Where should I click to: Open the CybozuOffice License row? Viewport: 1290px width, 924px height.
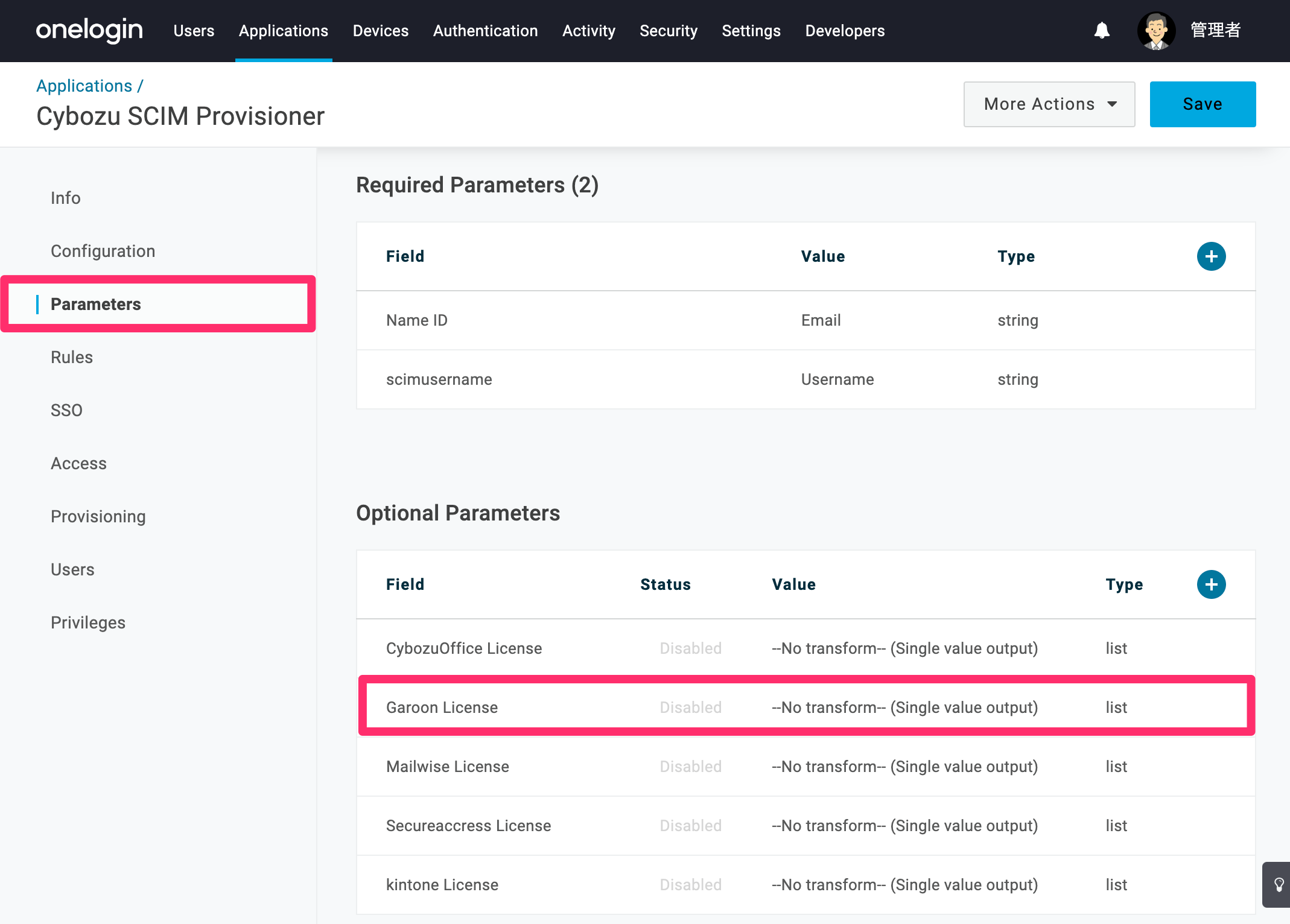[806, 648]
